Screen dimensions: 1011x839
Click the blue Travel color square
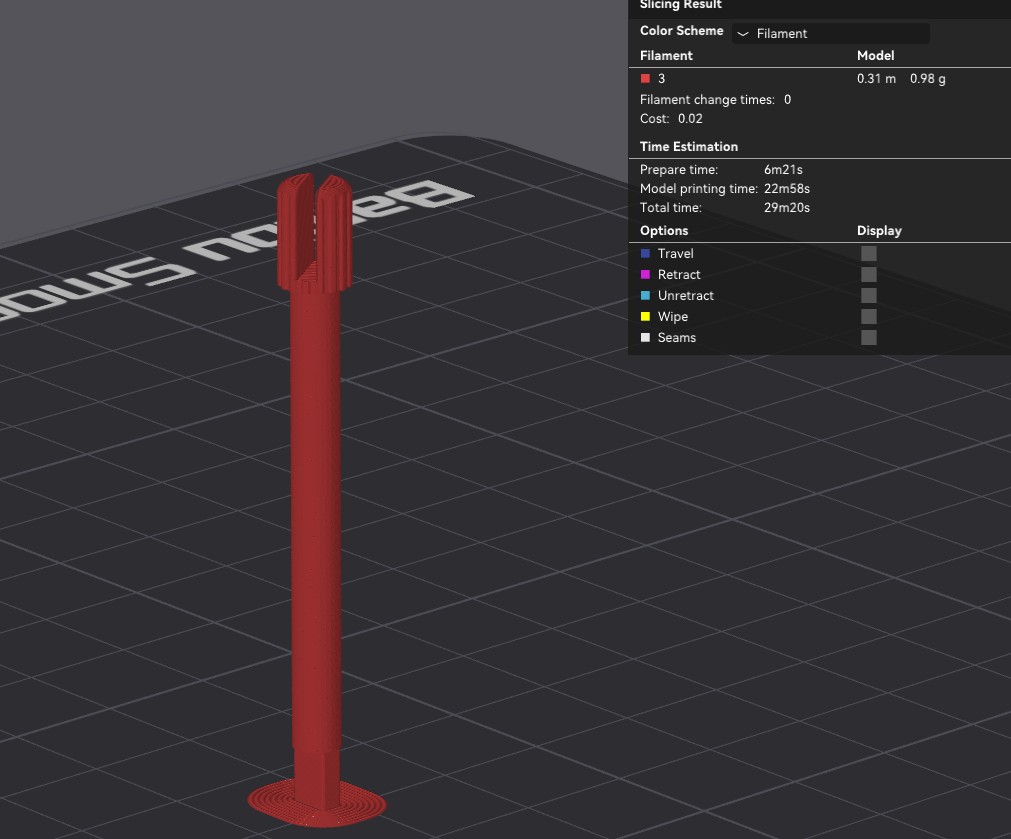click(x=645, y=254)
